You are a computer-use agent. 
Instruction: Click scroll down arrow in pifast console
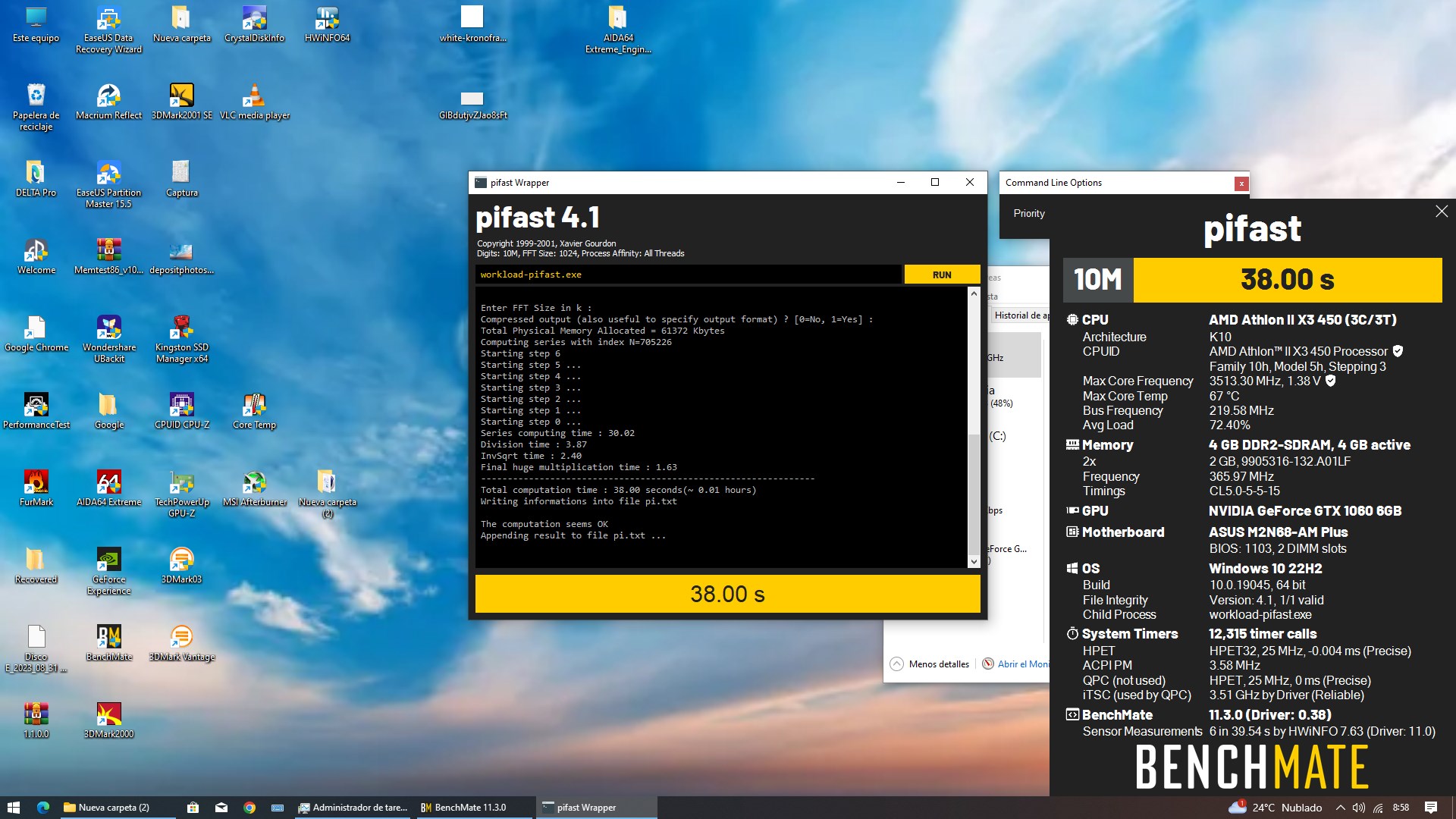tap(974, 561)
